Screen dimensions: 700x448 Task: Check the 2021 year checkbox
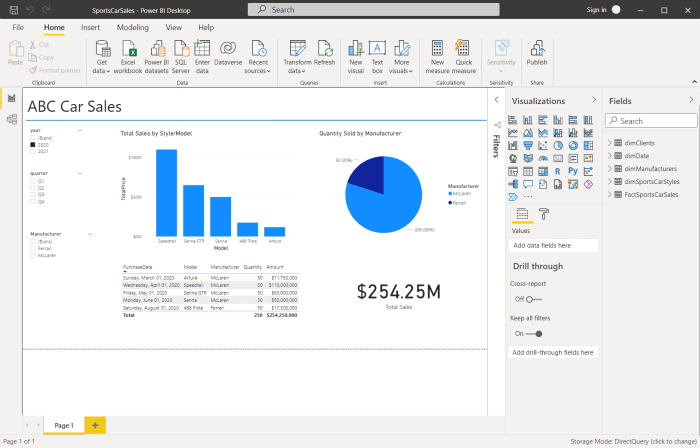point(33,152)
